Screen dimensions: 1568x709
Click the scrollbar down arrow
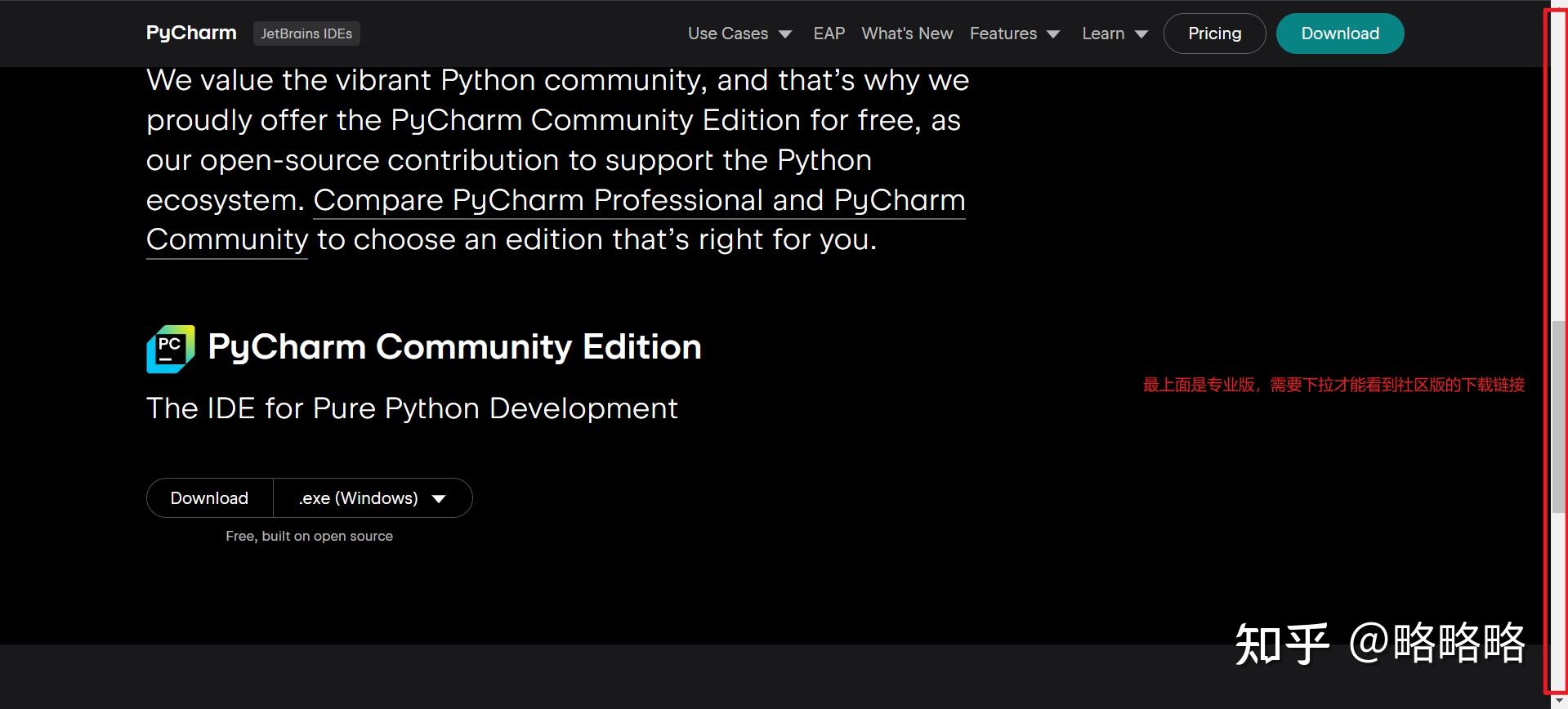[1559, 702]
